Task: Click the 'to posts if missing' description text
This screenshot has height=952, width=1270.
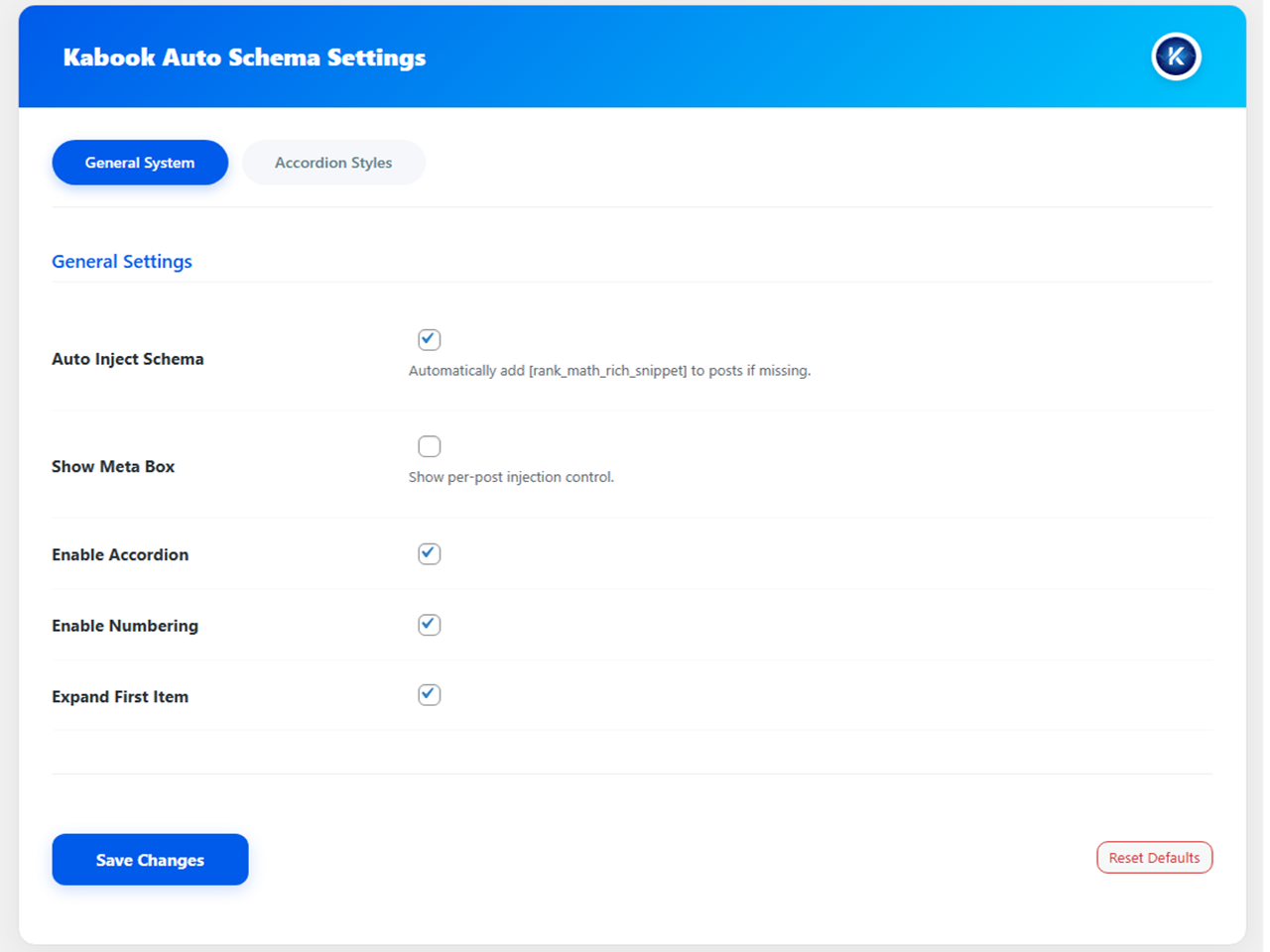Action: point(751,371)
